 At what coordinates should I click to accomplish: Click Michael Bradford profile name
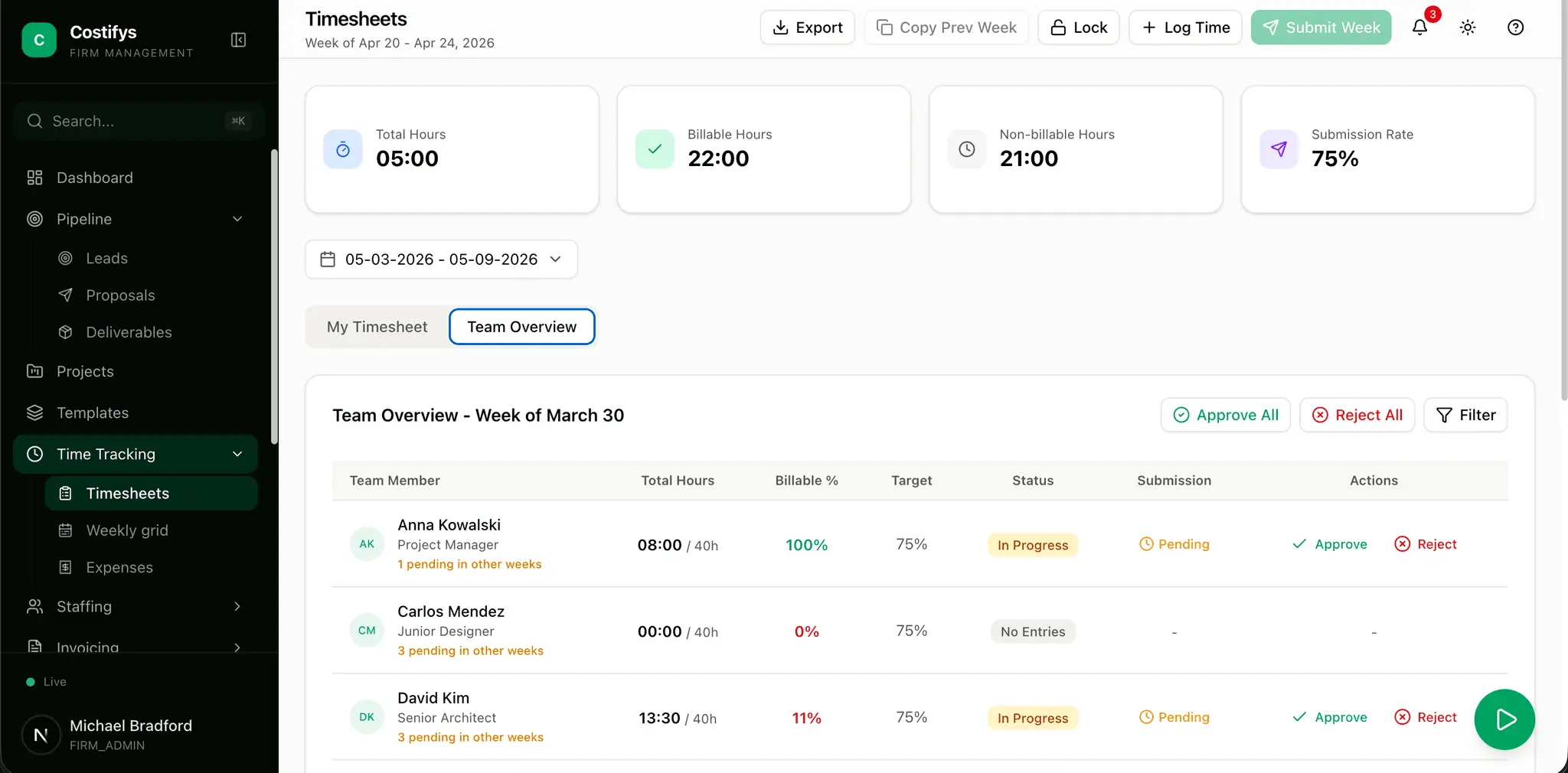coord(131,726)
